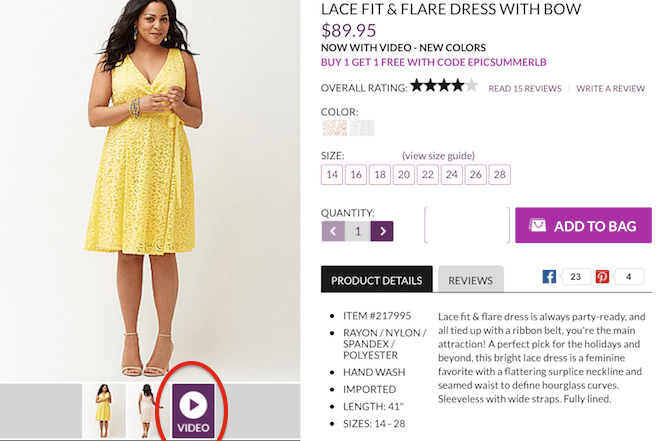
Task: Switch to the Reviews tab
Action: pos(470,281)
